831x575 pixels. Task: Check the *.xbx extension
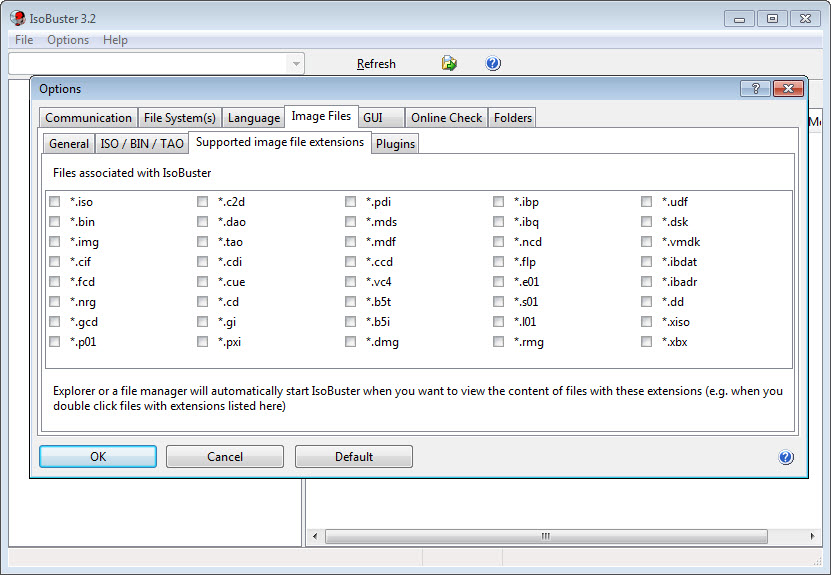click(x=647, y=342)
